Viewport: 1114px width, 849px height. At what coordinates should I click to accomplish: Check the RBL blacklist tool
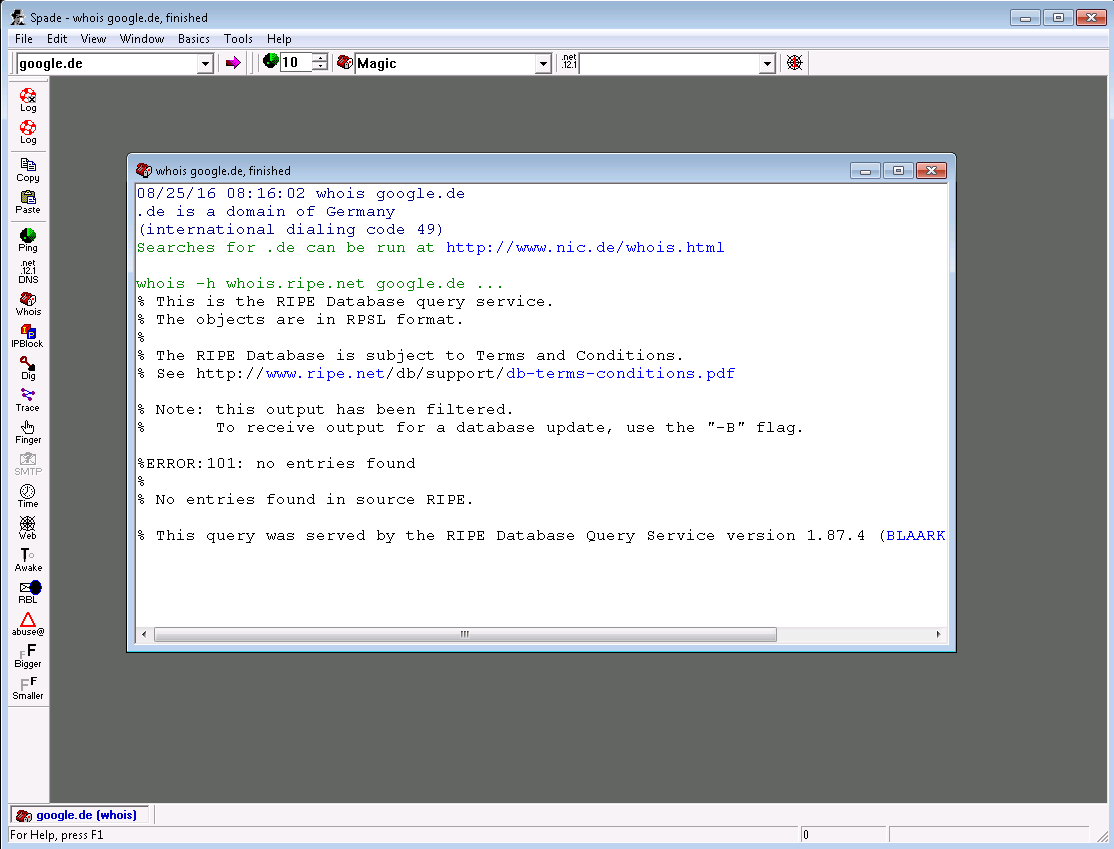(28, 592)
